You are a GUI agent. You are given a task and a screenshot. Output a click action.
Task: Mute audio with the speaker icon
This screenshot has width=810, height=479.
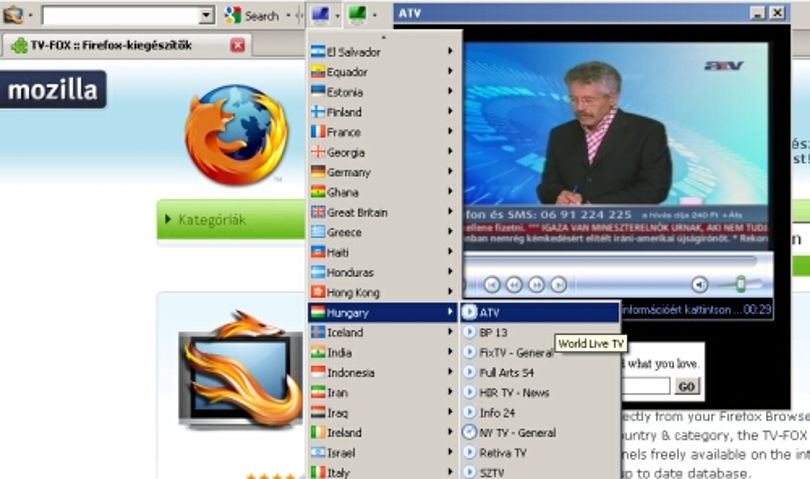click(699, 284)
